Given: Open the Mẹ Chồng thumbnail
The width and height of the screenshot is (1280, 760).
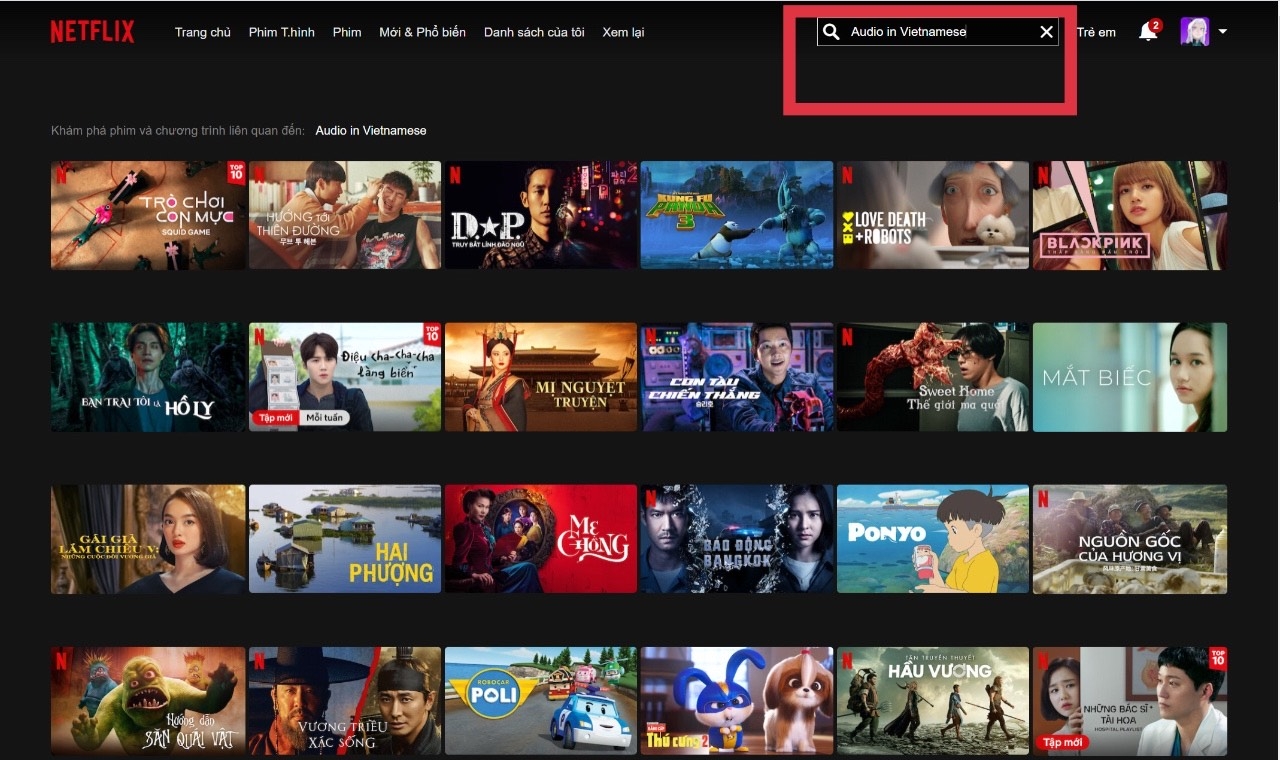Looking at the screenshot, I should pyautogui.click(x=541, y=539).
